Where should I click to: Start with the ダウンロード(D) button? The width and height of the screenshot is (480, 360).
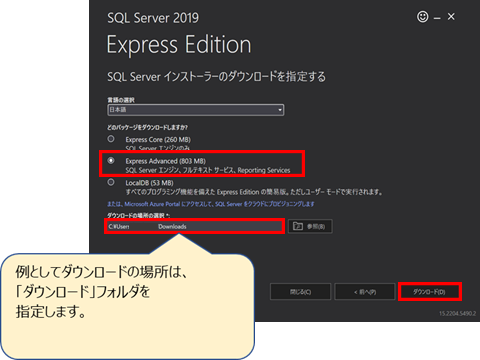(x=430, y=292)
